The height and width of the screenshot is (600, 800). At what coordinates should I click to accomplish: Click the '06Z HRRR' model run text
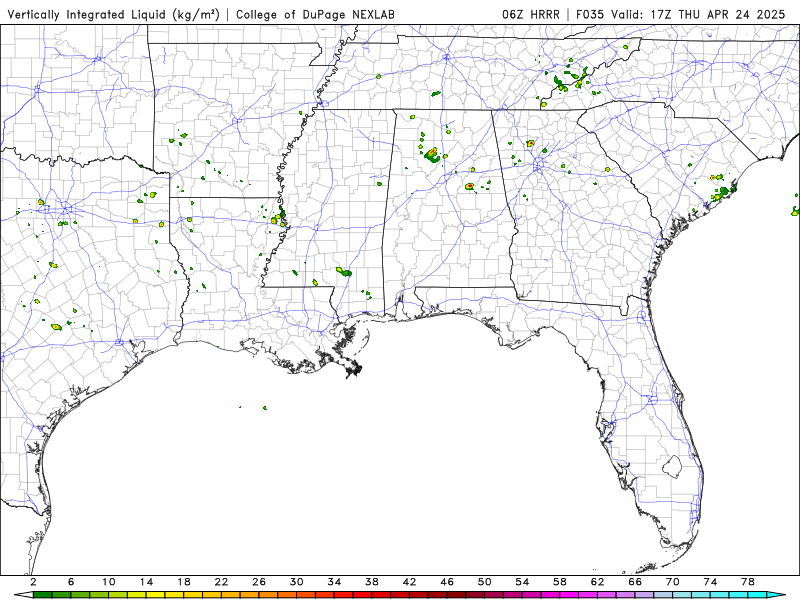(x=531, y=15)
